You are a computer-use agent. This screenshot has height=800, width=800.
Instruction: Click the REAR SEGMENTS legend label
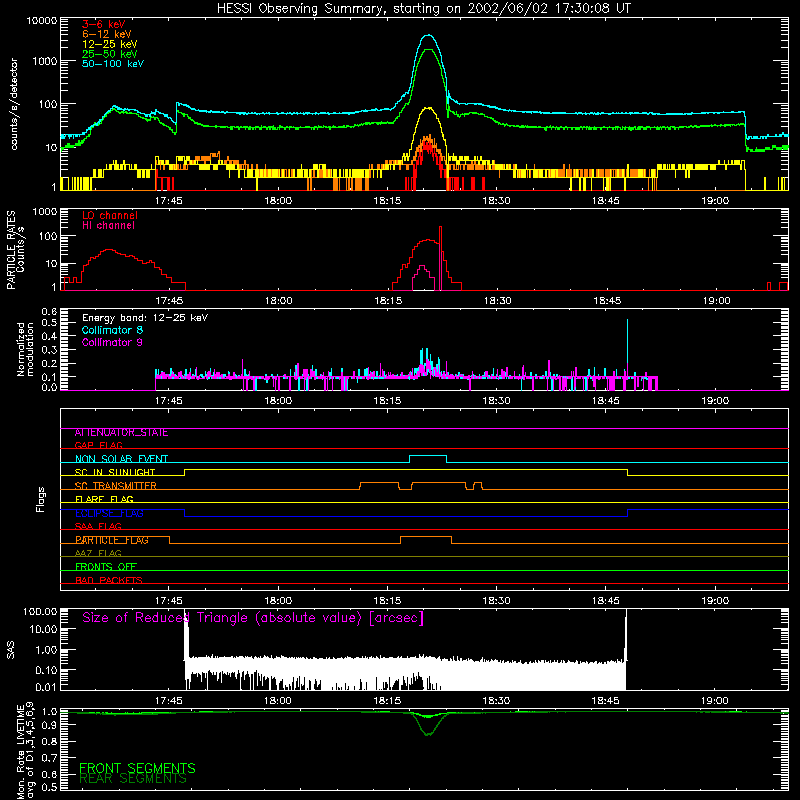point(133,779)
